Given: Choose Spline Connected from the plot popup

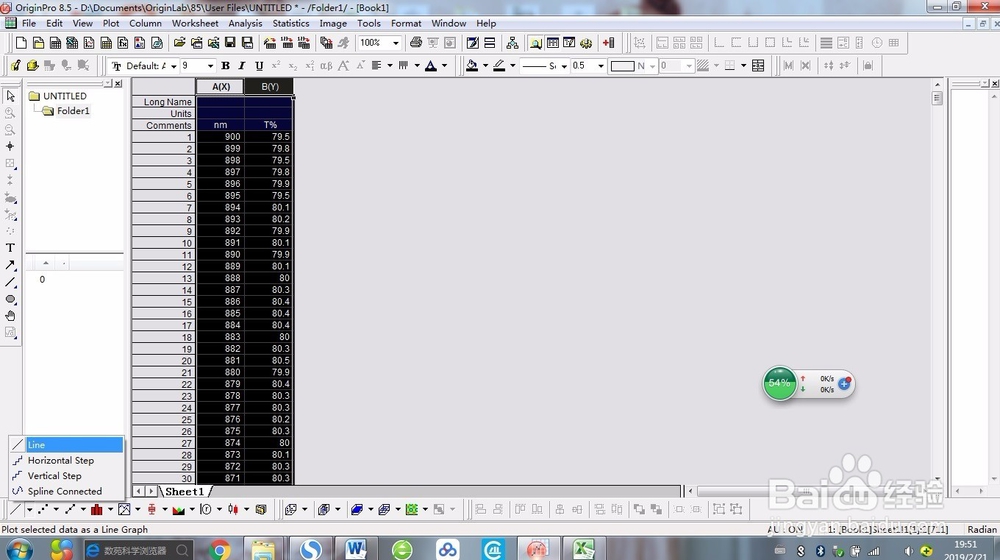Looking at the screenshot, I should click(x=66, y=491).
